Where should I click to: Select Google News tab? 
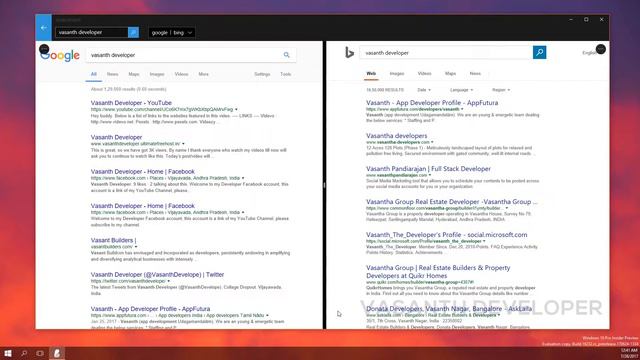click(112, 74)
